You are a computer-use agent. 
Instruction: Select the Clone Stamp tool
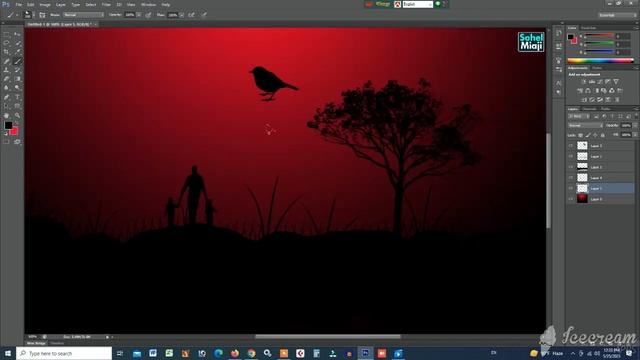7,70
